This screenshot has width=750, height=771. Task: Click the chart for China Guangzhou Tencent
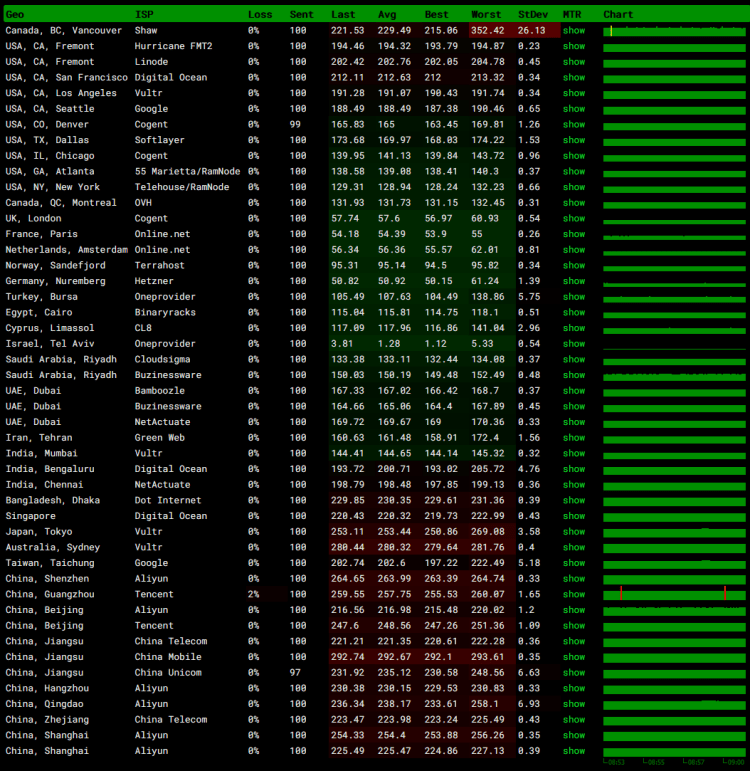pos(673,595)
